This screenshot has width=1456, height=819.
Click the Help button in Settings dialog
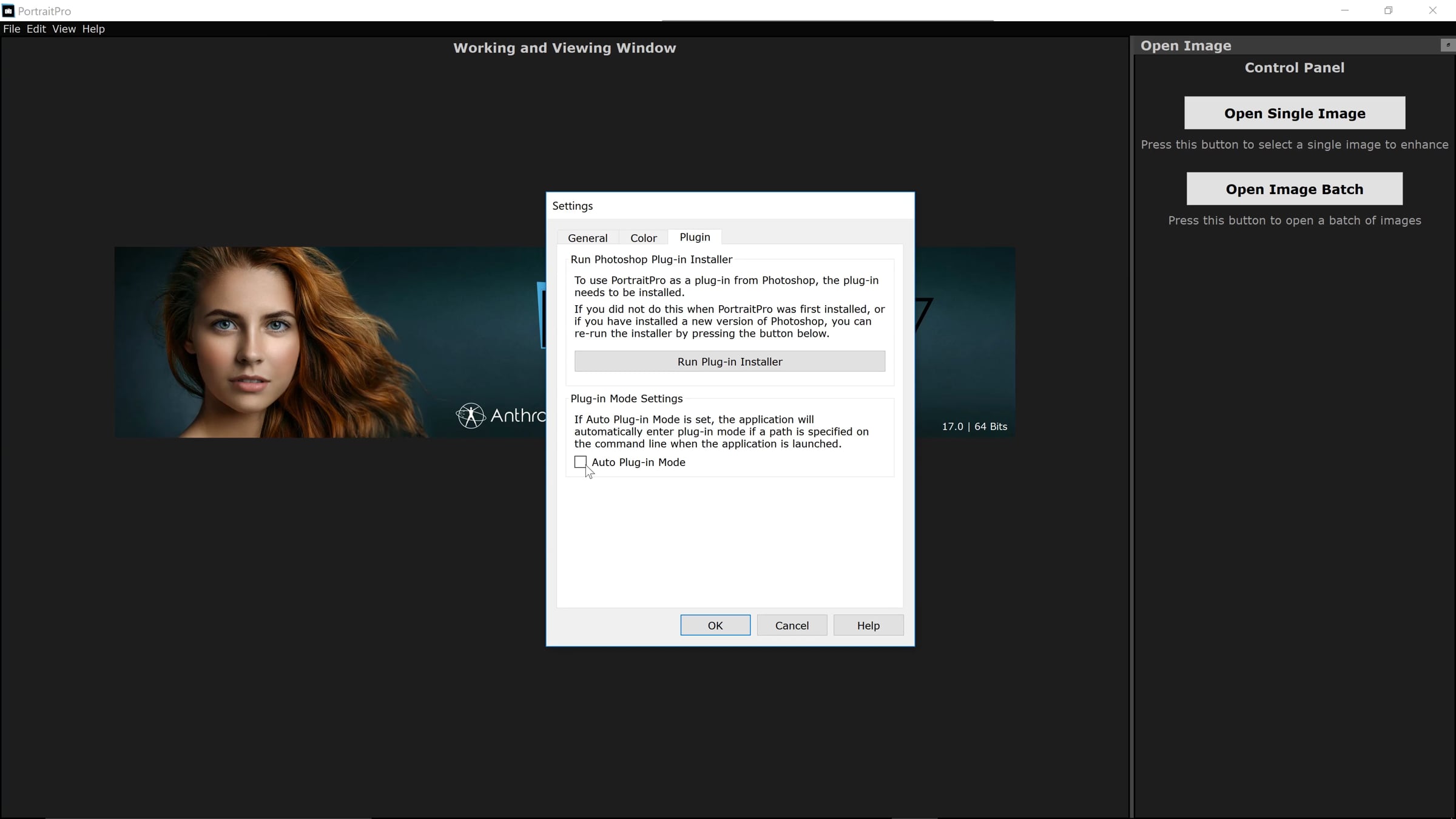point(868,625)
